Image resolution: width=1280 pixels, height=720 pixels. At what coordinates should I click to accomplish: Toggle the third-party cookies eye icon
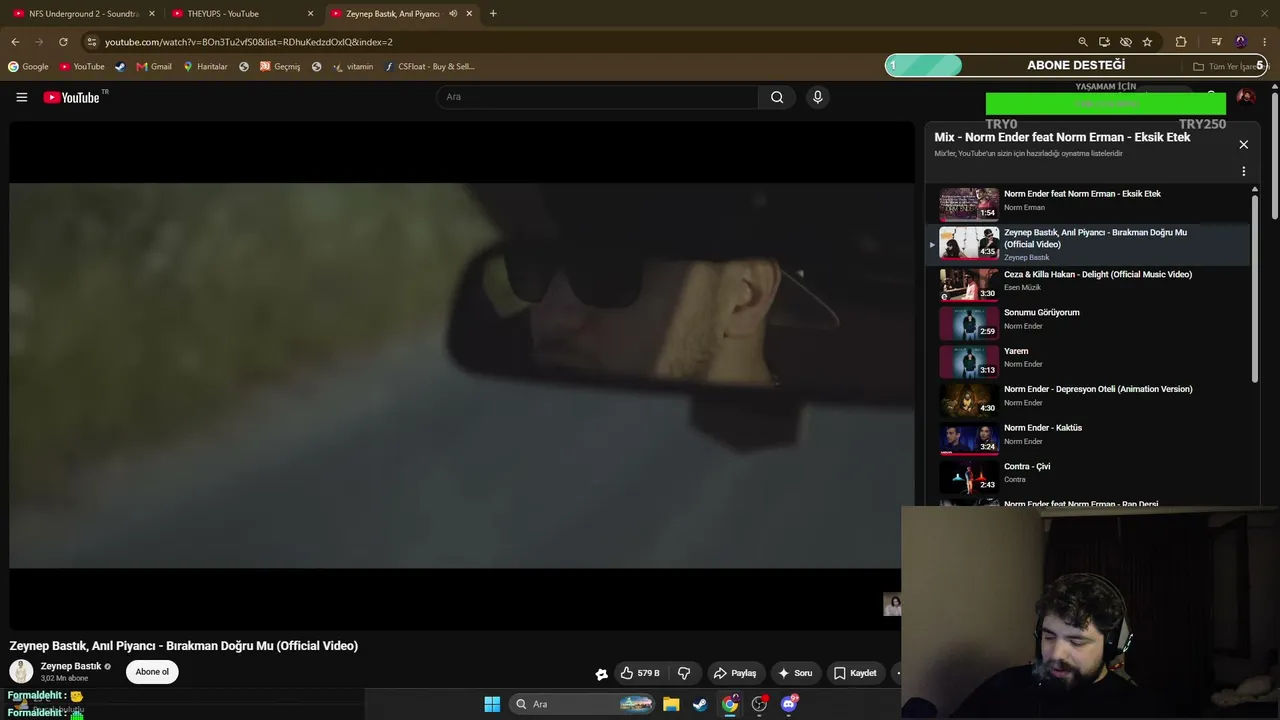[1126, 42]
